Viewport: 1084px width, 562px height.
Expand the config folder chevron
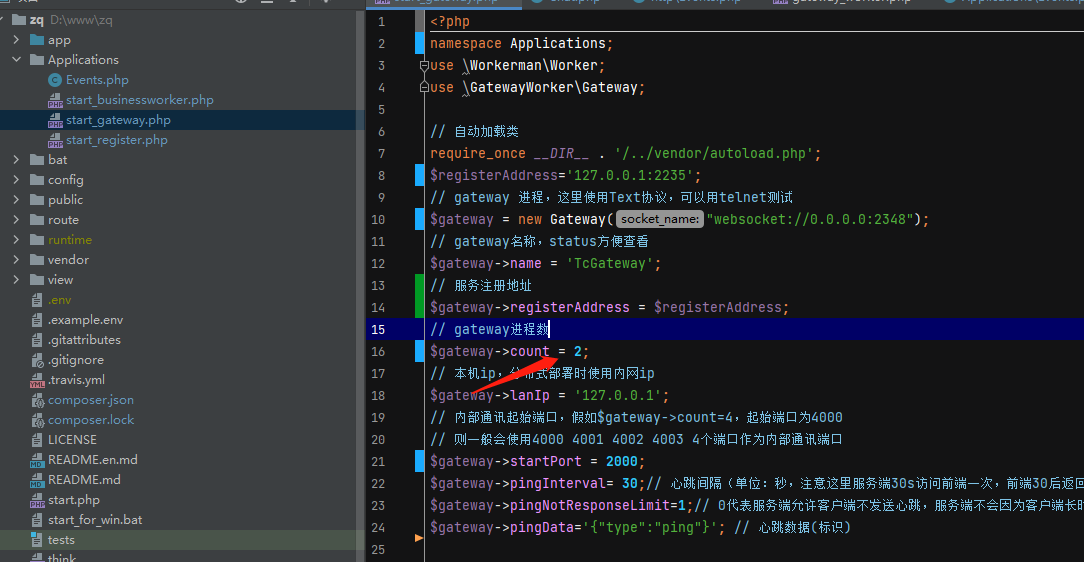tap(17, 180)
